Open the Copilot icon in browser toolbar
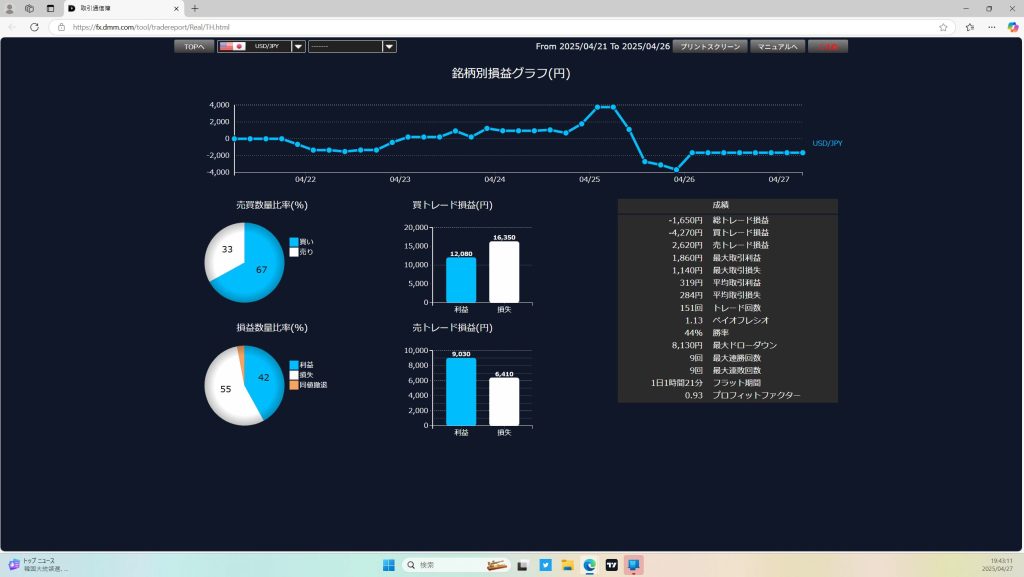 point(1012,27)
